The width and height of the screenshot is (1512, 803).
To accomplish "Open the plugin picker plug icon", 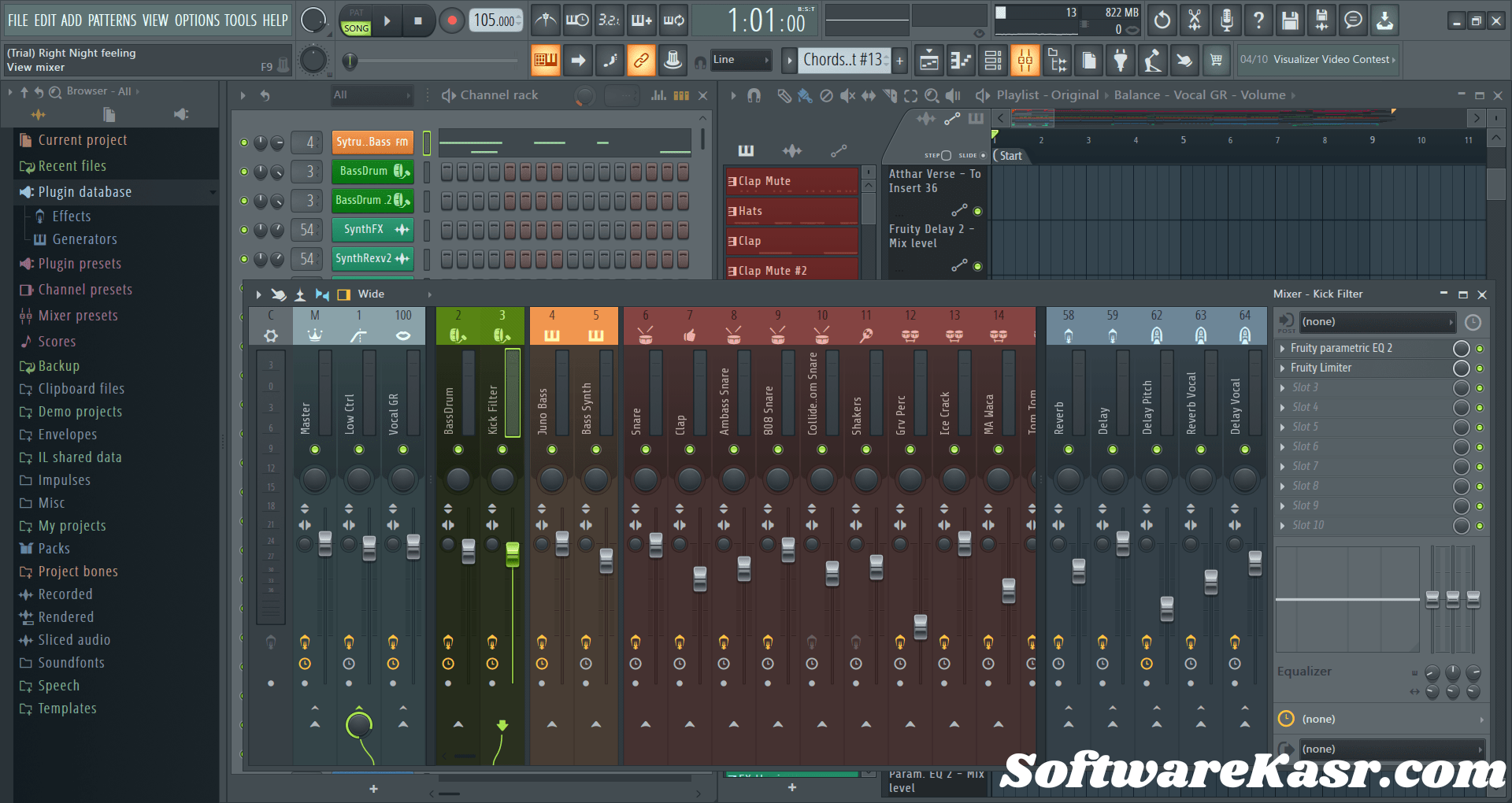I will (x=1121, y=60).
